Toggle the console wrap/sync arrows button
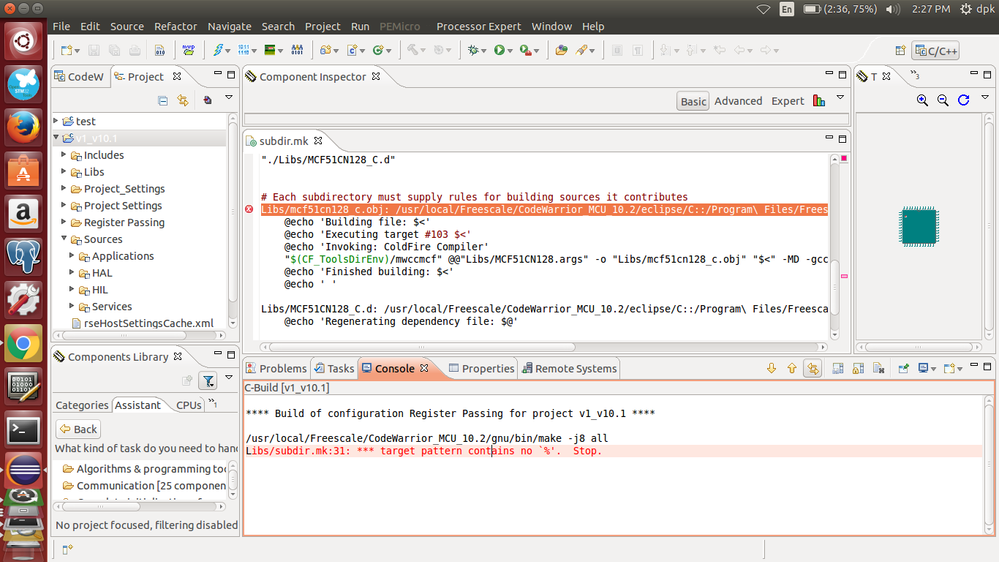 pyautogui.click(x=813, y=368)
